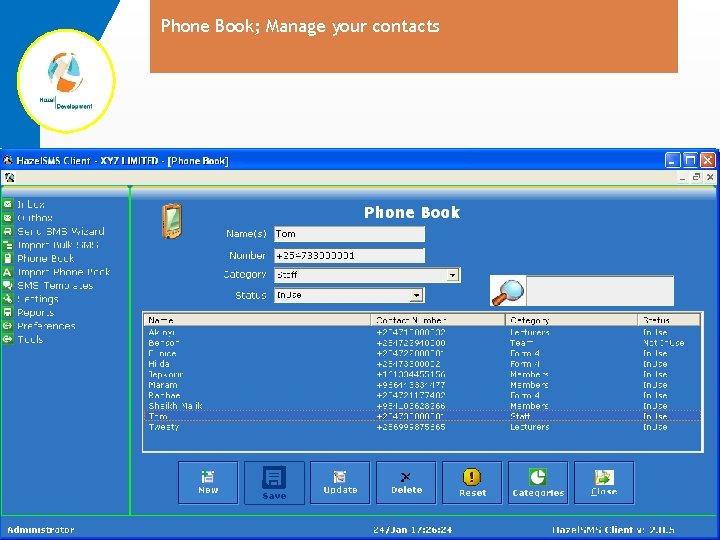The width and height of the screenshot is (720, 540).
Task: Click the Update button
Action: click(340, 483)
